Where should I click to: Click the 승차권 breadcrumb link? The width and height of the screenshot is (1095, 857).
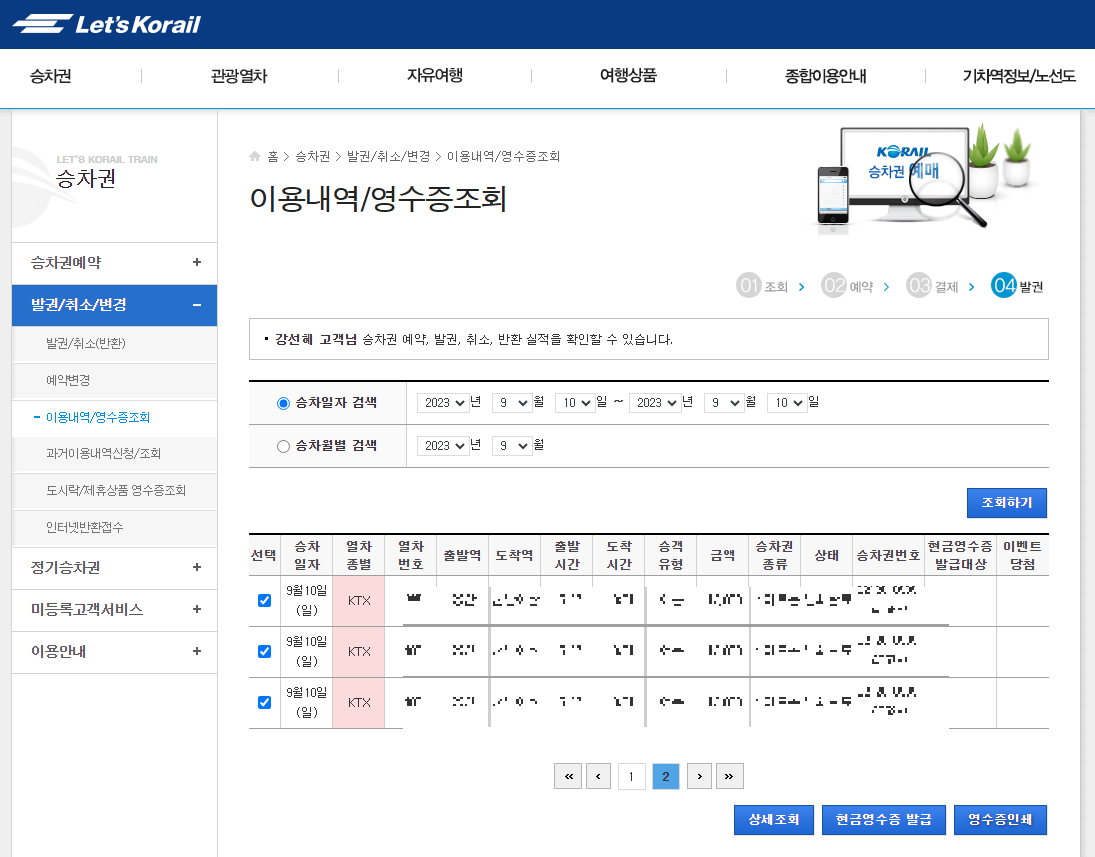click(312, 156)
